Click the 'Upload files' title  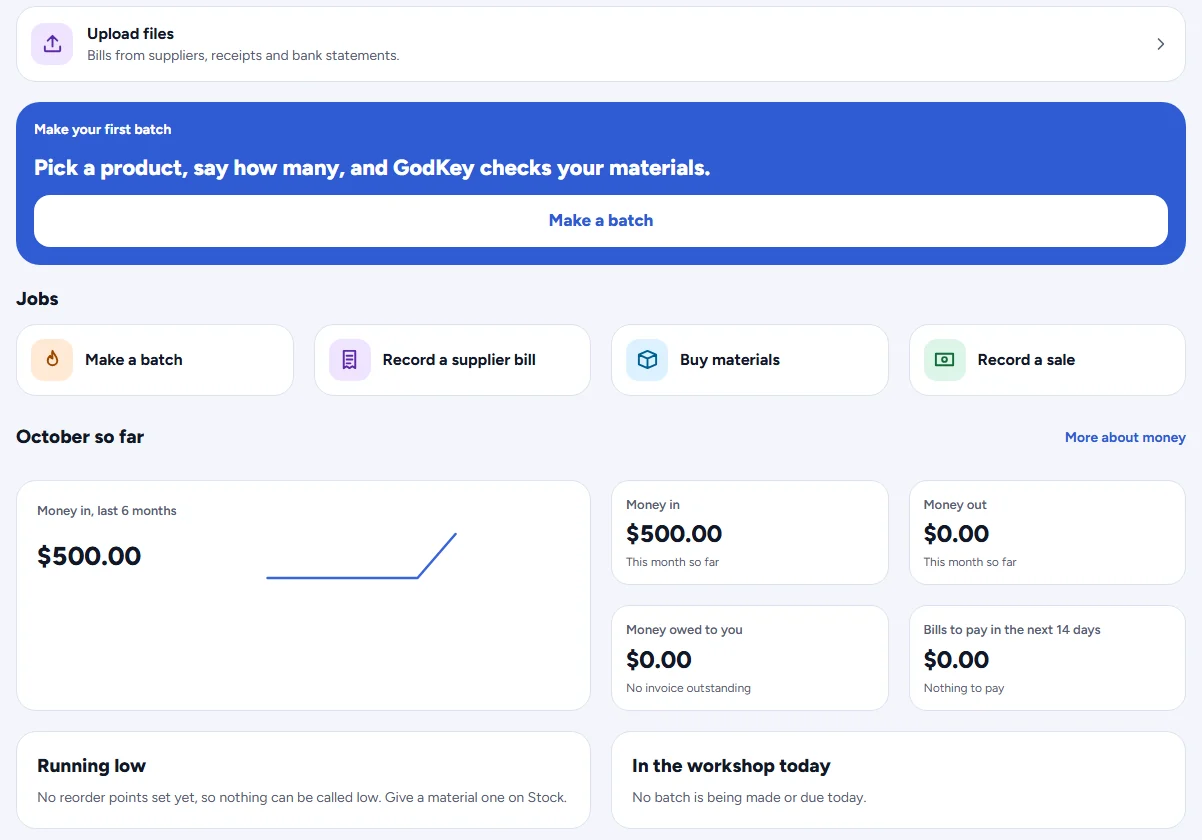pos(130,34)
